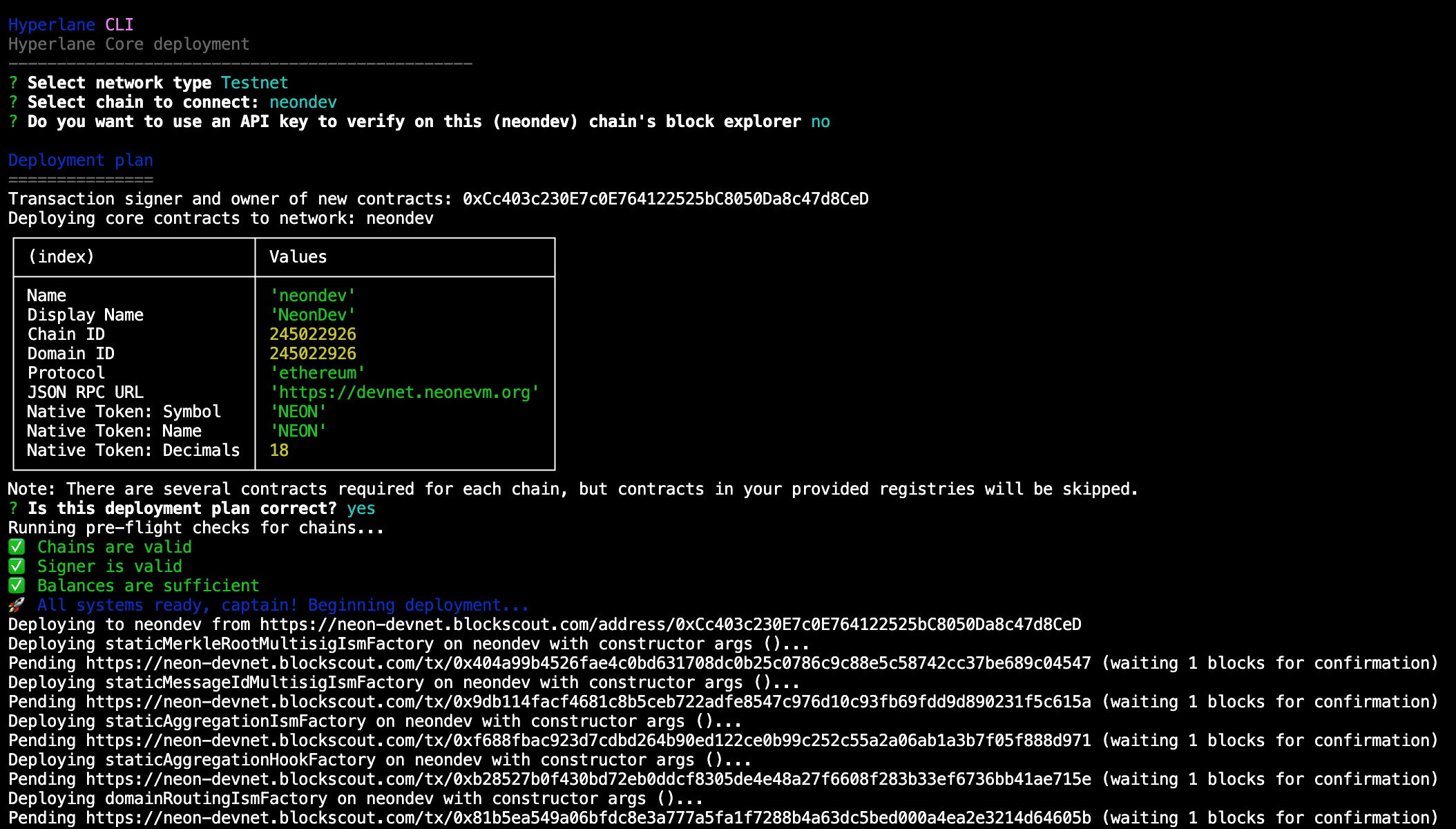Click the 'neondev' chain selection answer
Viewport: 1456px width, 829px height.
[303, 102]
